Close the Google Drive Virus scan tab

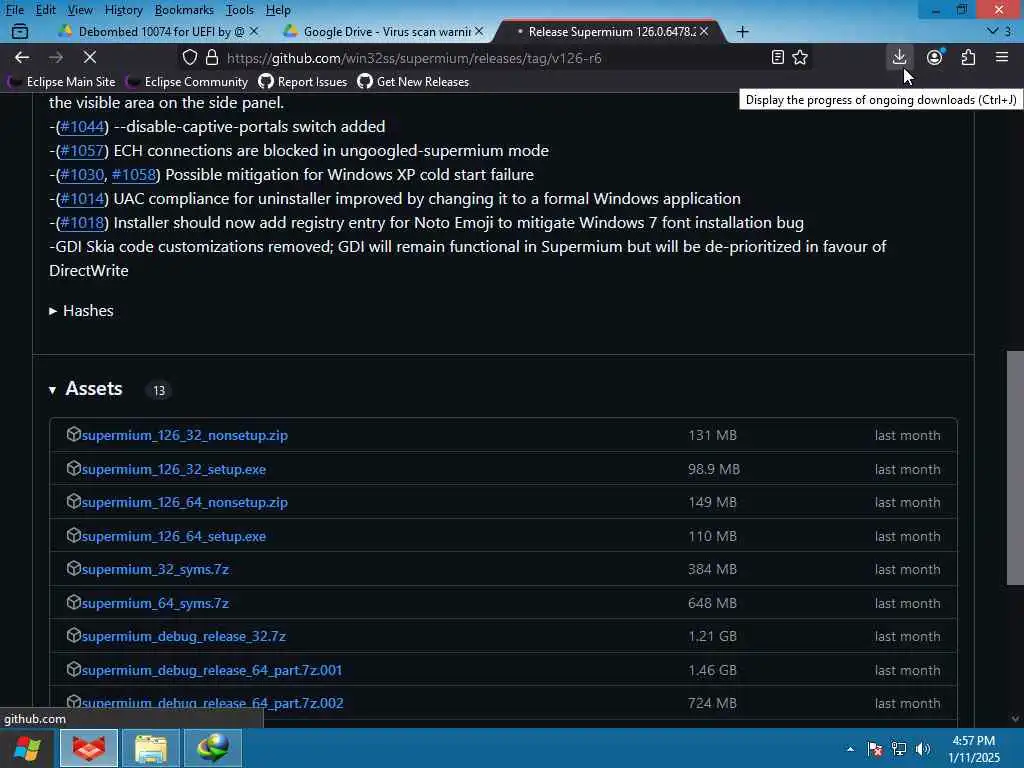479,31
